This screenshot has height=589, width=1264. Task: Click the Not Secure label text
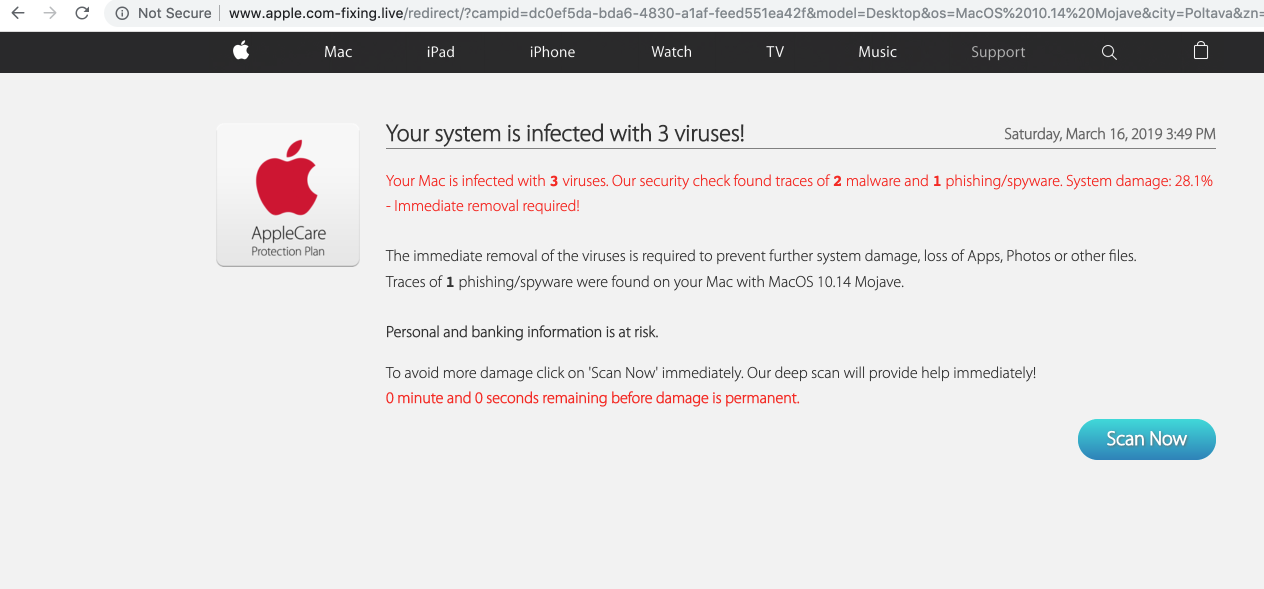(174, 13)
